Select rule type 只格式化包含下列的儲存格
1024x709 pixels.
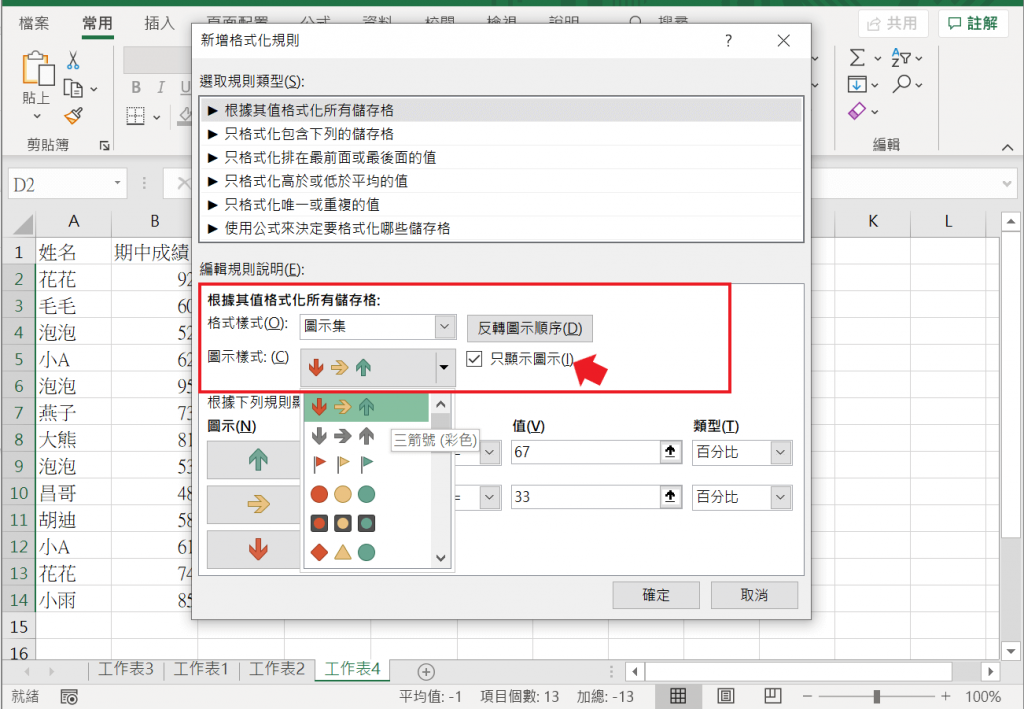tap(501, 134)
